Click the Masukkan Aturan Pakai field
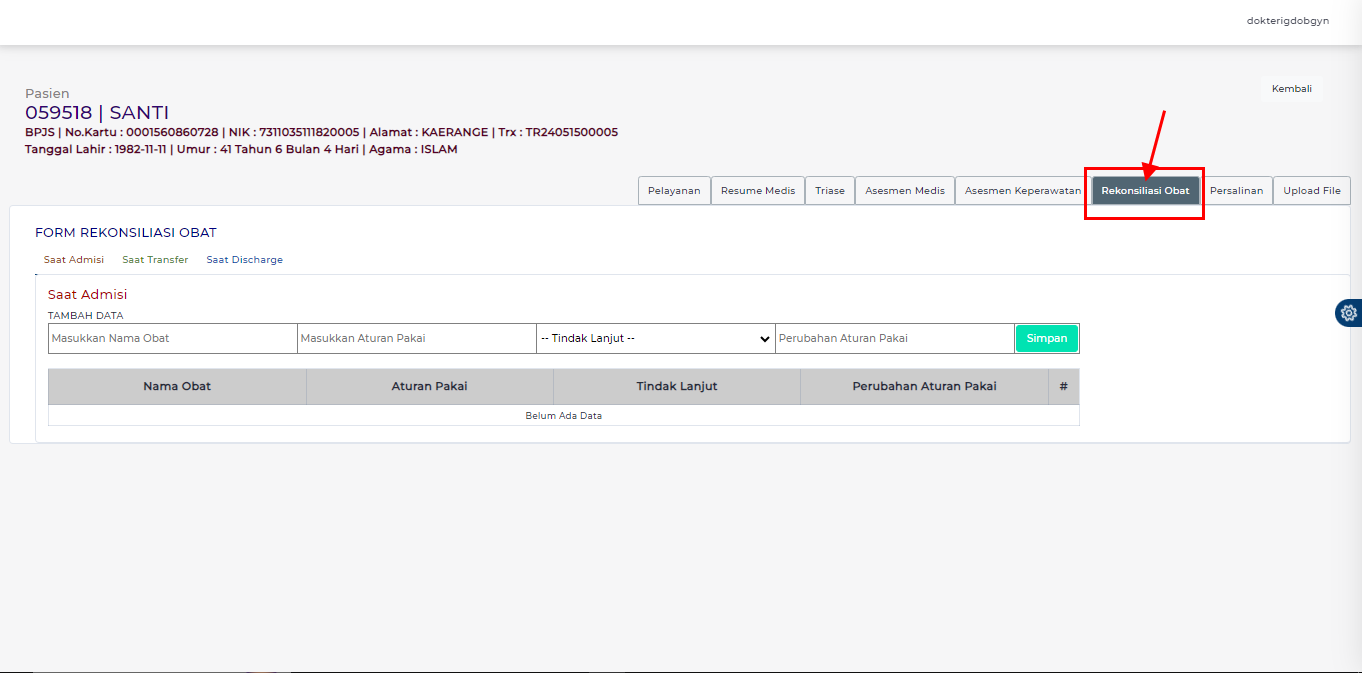 [x=416, y=338]
